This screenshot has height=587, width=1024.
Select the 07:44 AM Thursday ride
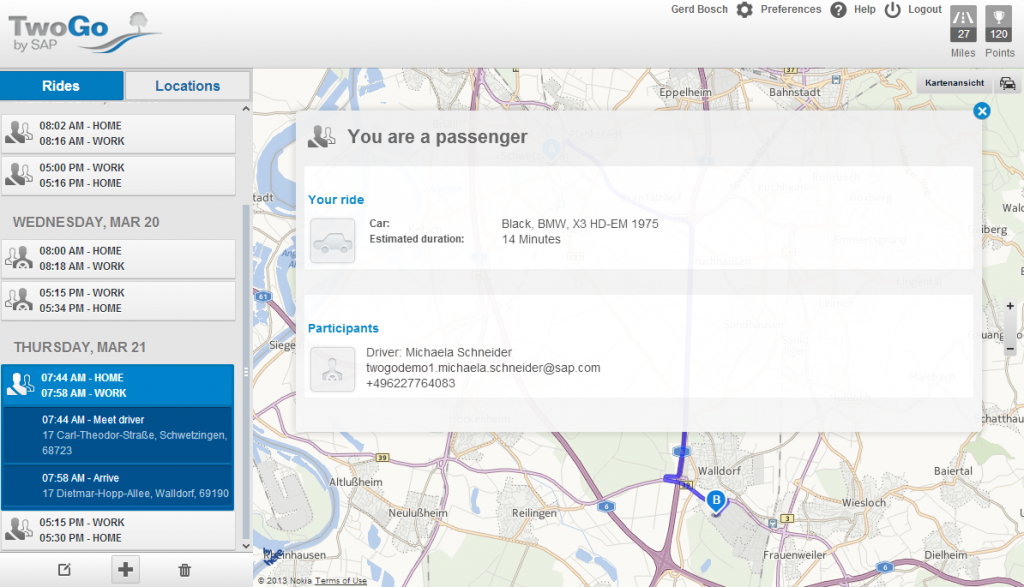(x=118, y=385)
